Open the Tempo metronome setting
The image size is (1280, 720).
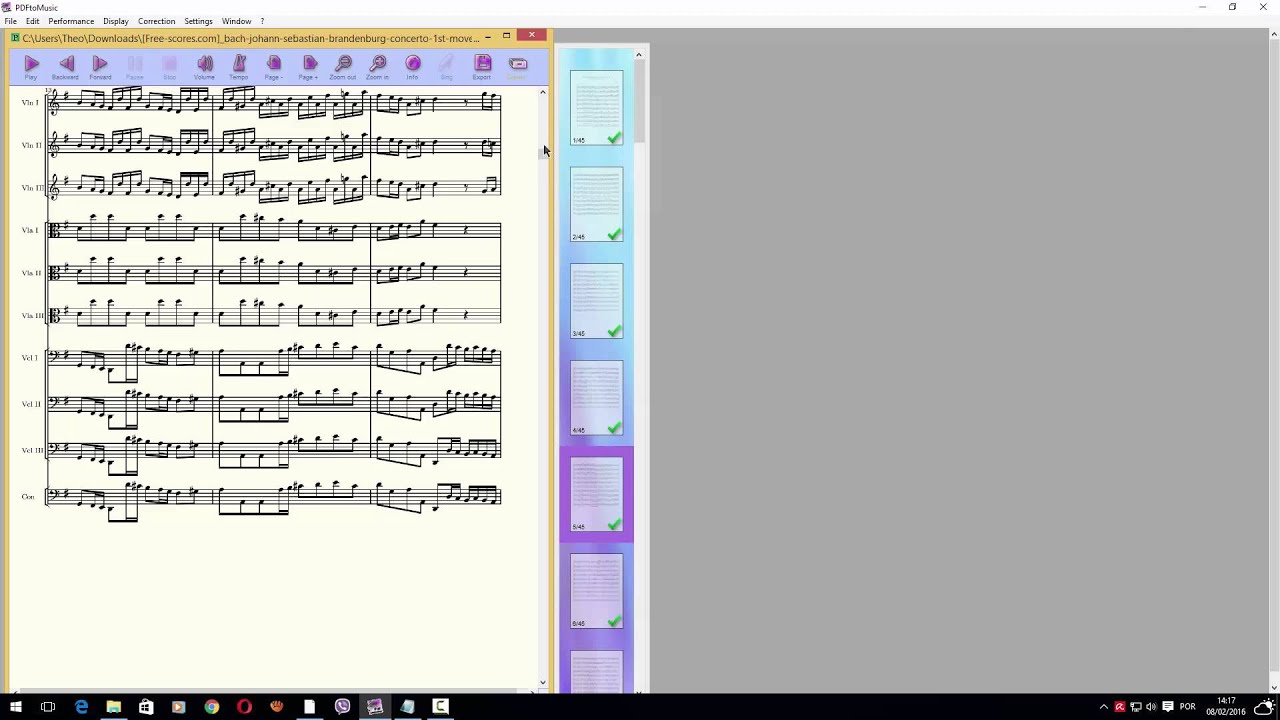239,66
